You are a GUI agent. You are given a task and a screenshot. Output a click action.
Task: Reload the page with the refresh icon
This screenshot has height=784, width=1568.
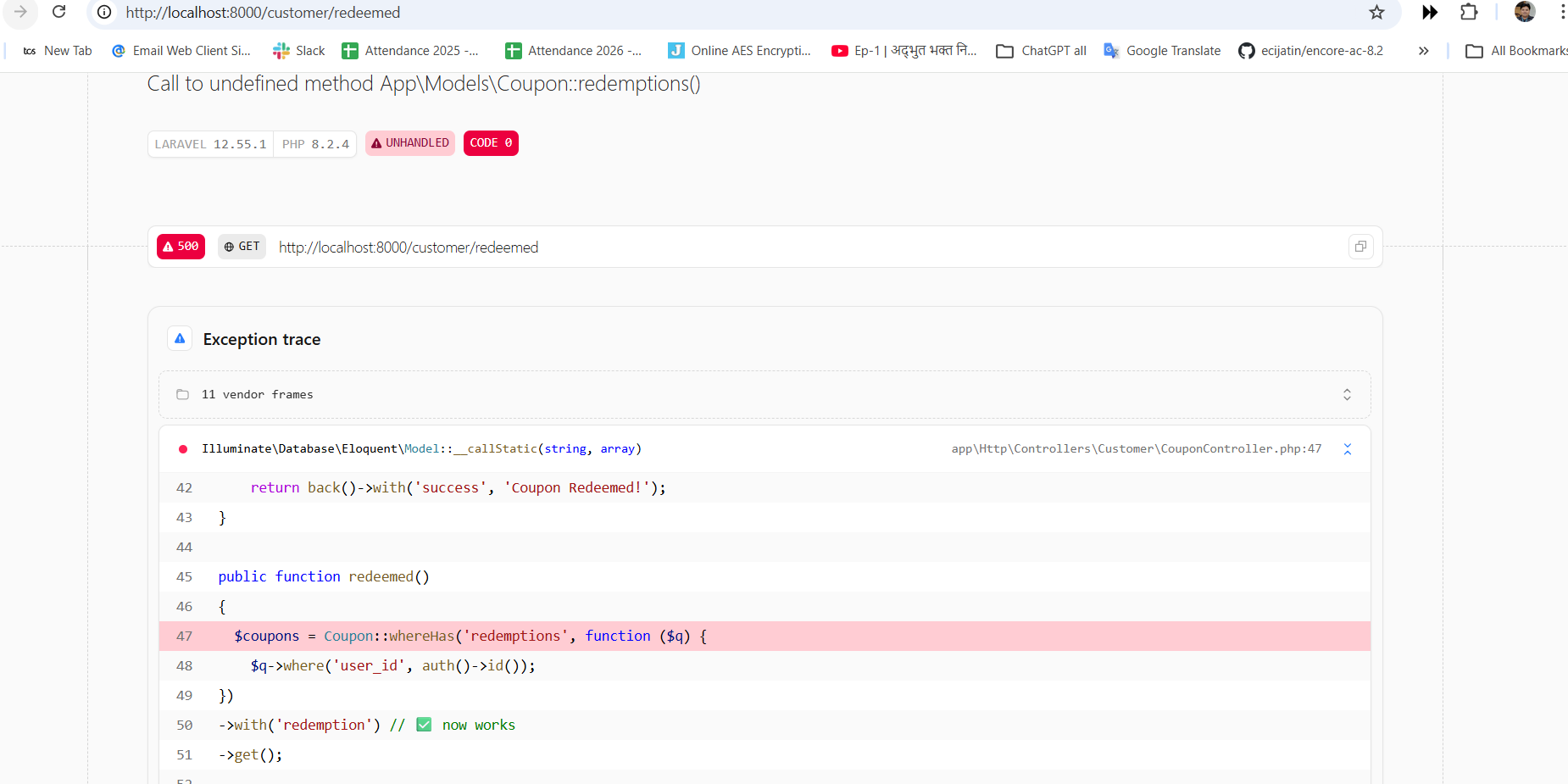point(58,12)
